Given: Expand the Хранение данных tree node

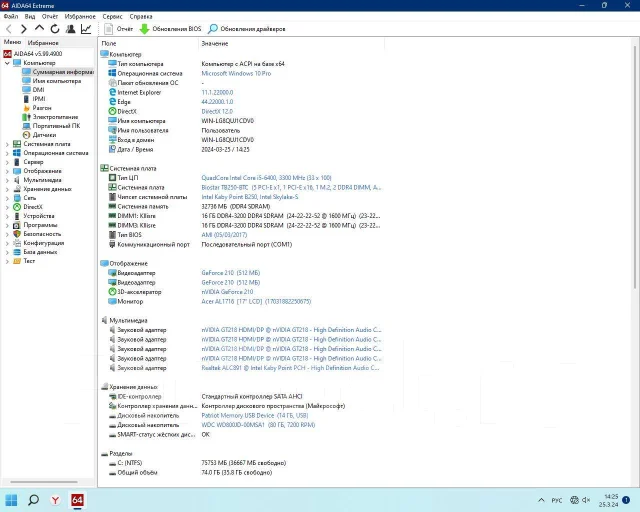Looking at the screenshot, I should pos(7,189).
